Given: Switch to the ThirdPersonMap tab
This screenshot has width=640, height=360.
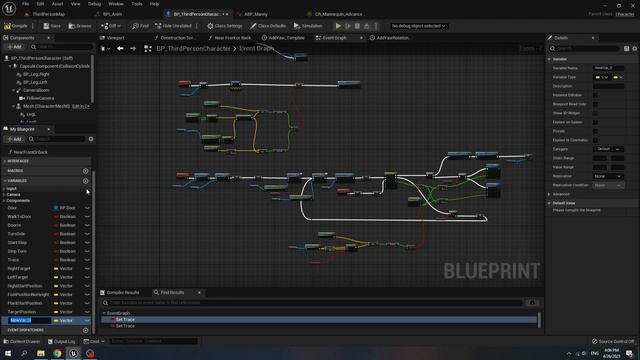Looking at the screenshot, I should tap(45, 14).
